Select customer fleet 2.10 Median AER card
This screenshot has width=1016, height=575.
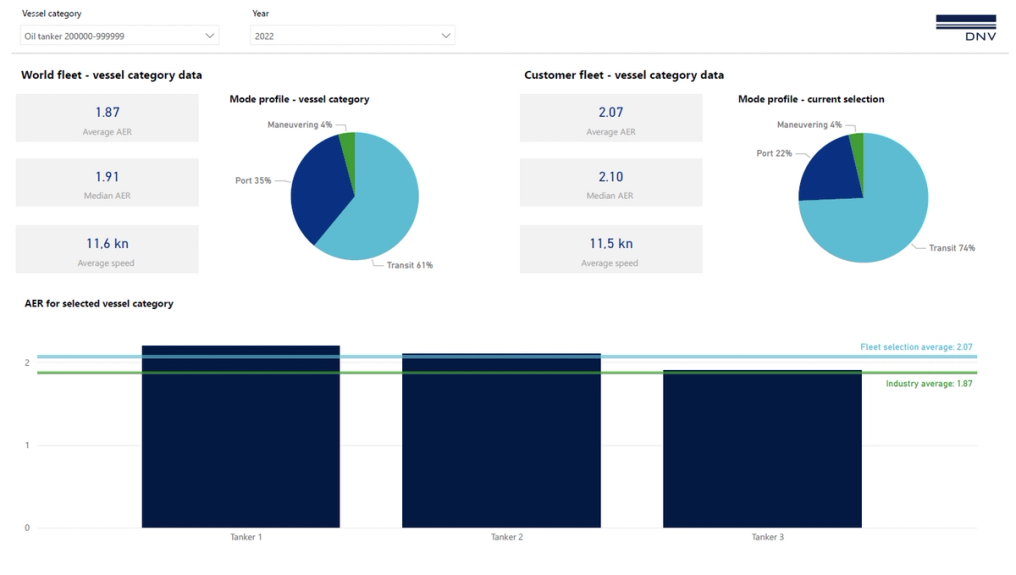611,182
